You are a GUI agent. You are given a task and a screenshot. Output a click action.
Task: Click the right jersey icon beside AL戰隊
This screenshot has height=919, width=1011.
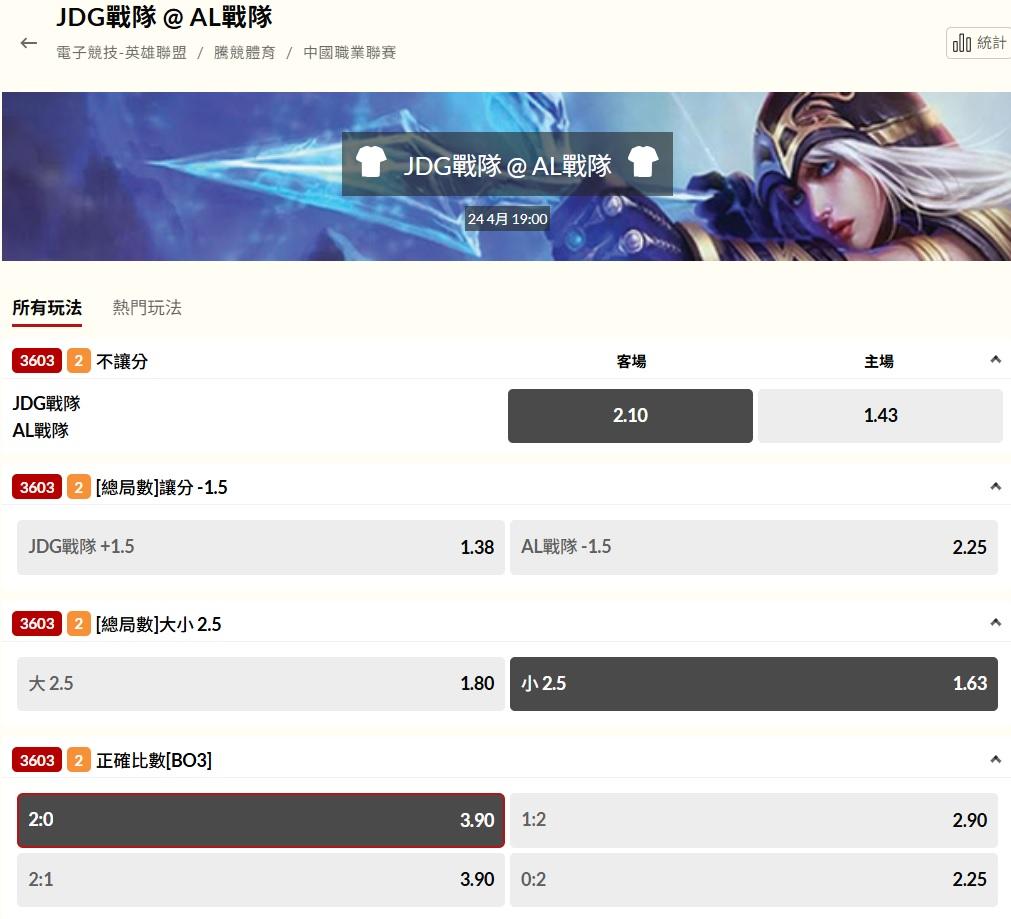[643, 161]
